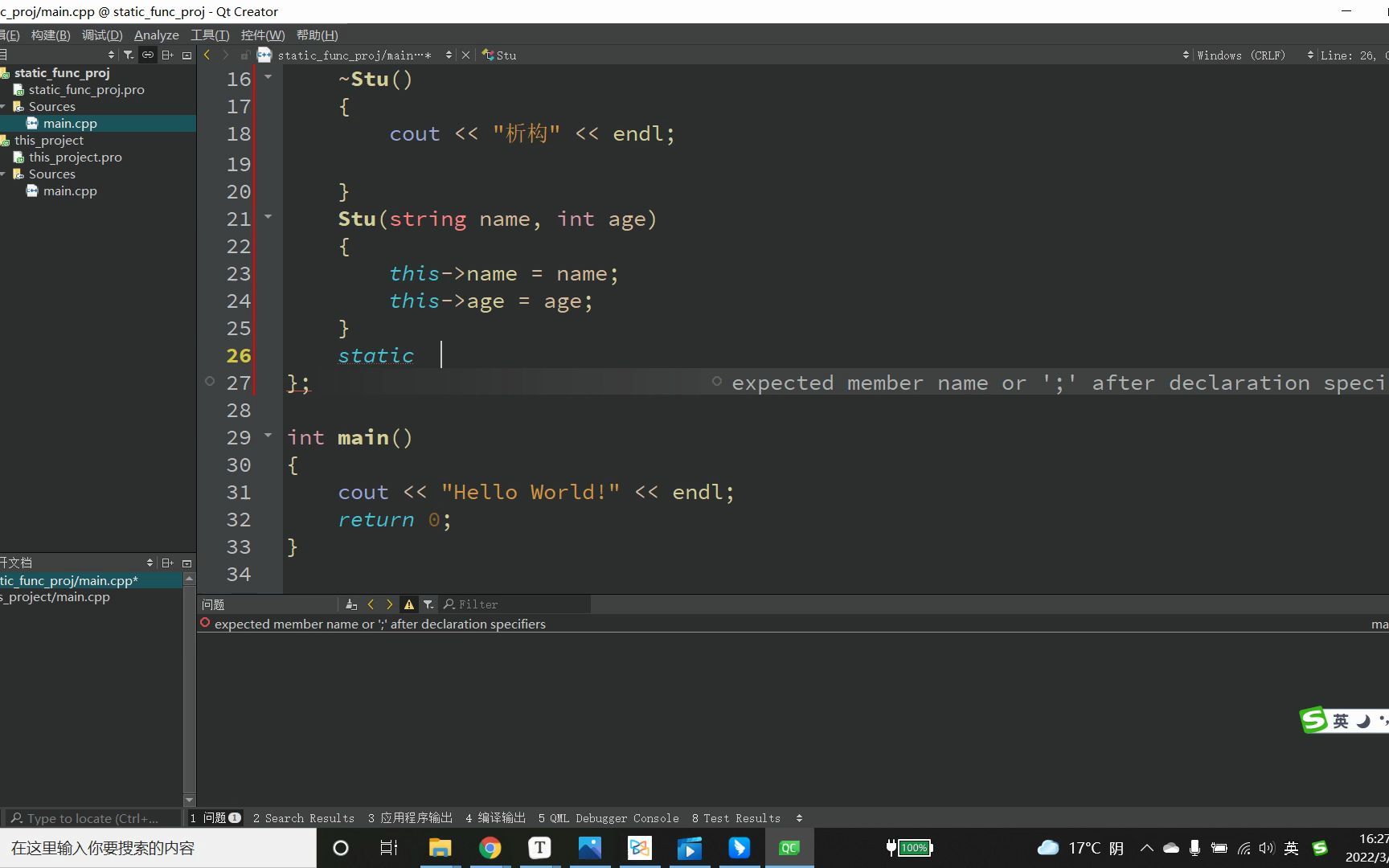Viewport: 1389px width, 868px height.
Task: Click the filter icon in the project panel toolbar
Action: pyautogui.click(x=128, y=55)
